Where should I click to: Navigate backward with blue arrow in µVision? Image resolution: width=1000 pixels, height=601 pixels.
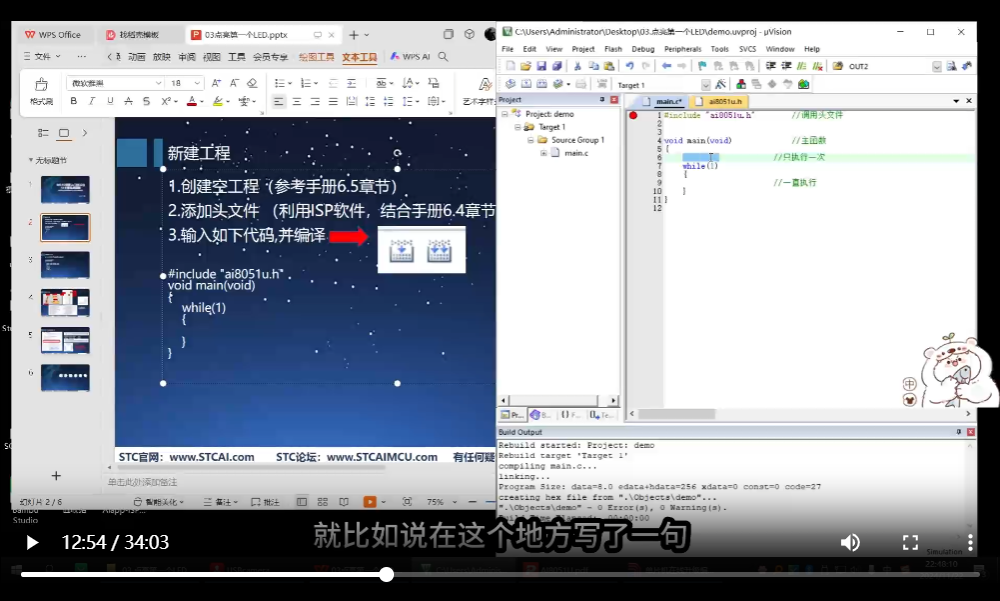click(666, 66)
